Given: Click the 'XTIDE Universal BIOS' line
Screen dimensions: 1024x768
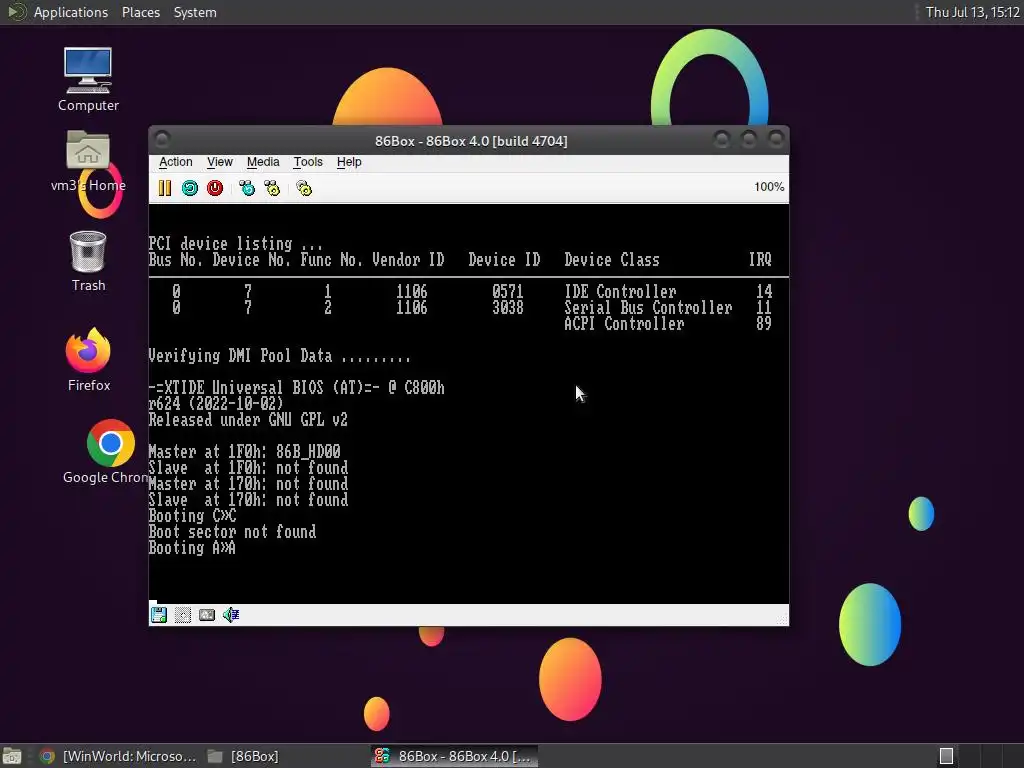Looking at the screenshot, I should (x=296, y=388).
